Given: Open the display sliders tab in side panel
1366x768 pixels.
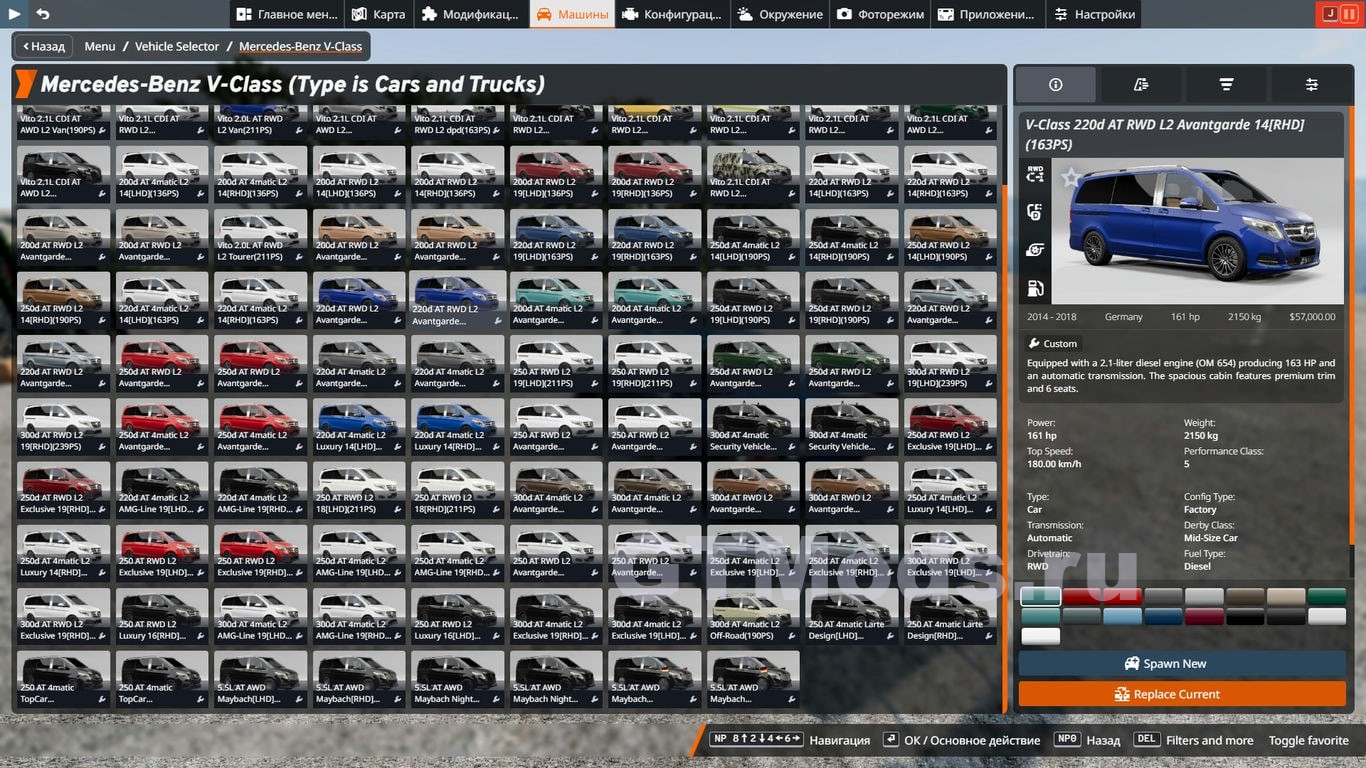Looking at the screenshot, I should point(1311,85).
